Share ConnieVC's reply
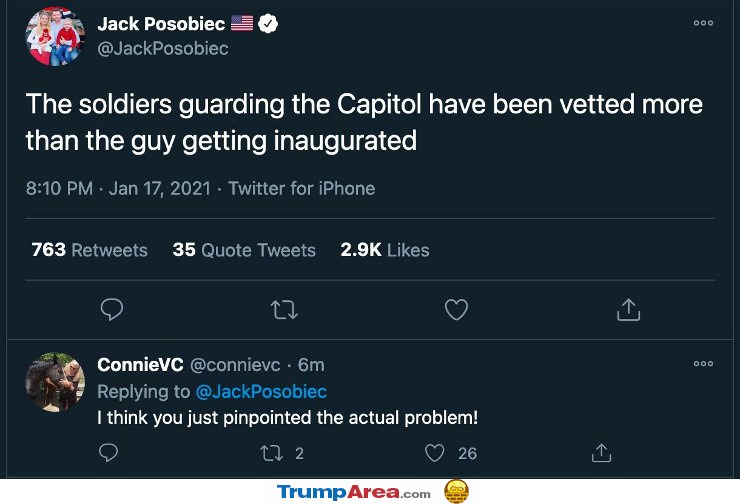 point(601,453)
